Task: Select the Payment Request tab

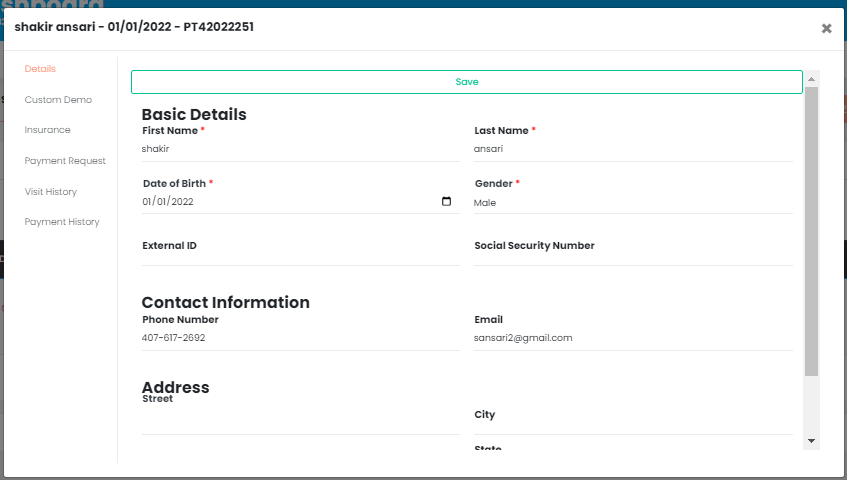Action: pyautogui.click(x=65, y=161)
